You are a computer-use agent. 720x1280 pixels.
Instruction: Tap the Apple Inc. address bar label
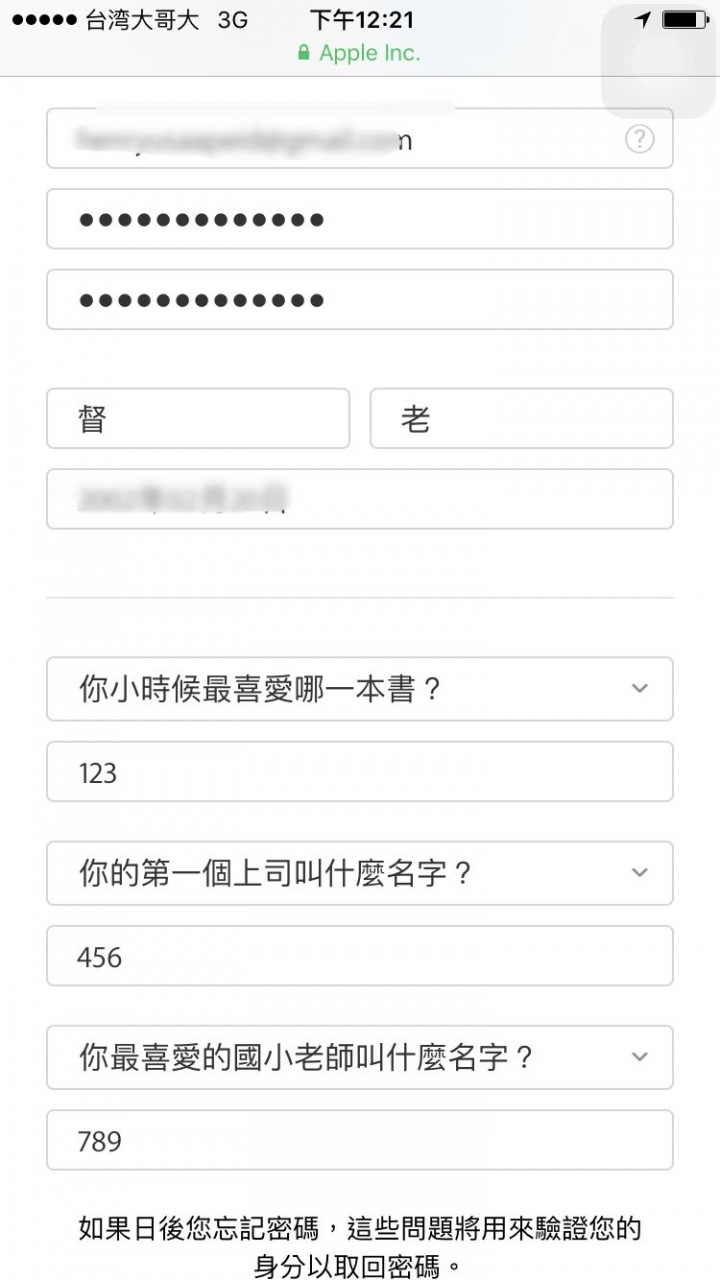tap(370, 53)
